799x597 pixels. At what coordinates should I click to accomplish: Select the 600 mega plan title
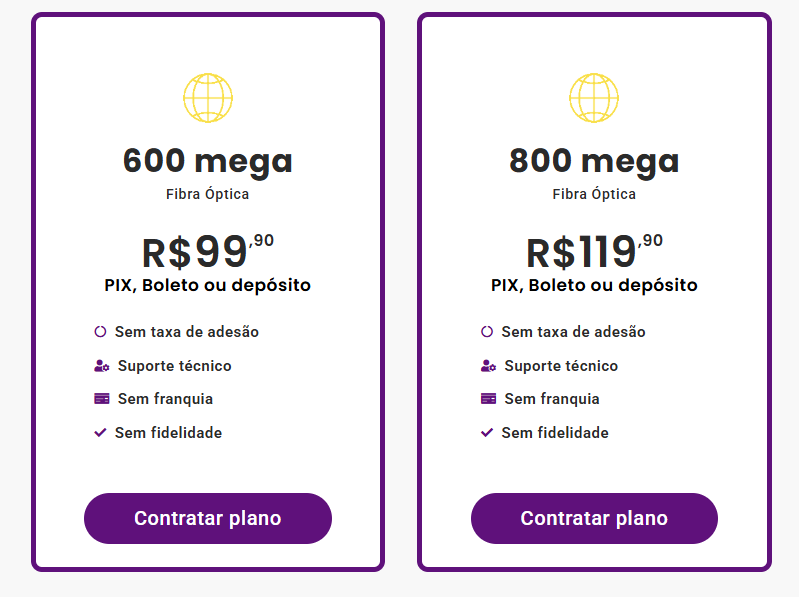pos(208,161)
